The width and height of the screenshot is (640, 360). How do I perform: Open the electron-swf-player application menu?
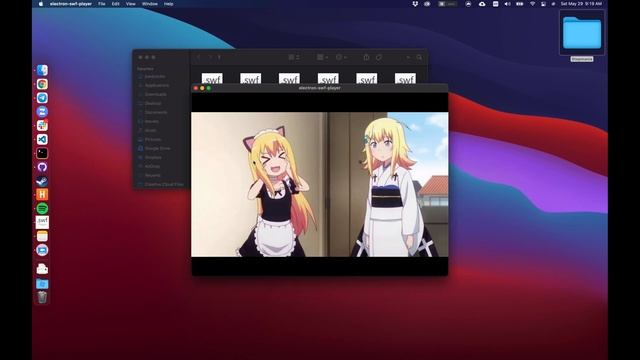[71, 4]
